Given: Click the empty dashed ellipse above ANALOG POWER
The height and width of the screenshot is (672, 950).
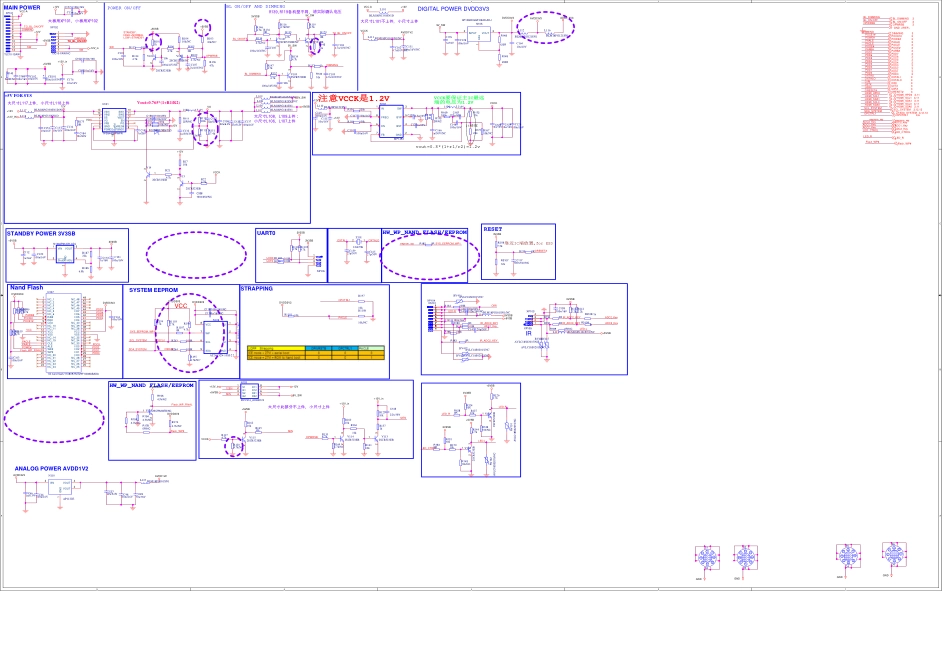Looking at the screenshot, I should point(54,419).
